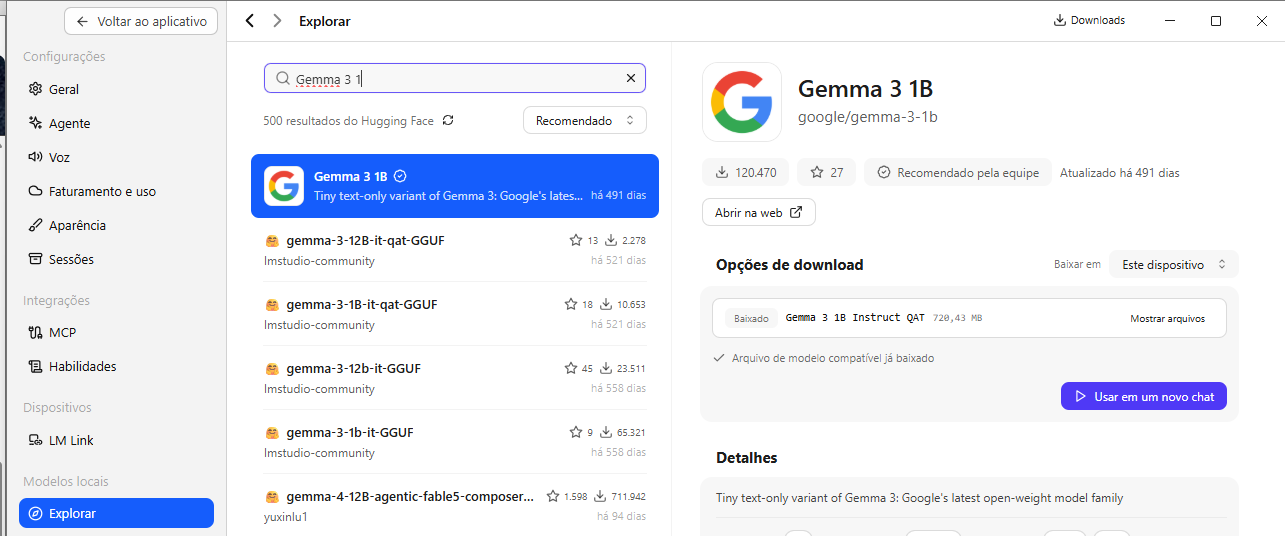The width and height of the screenshot is (1285, 536).
Task: Click Usar em um novo chat
Action: click(x=1144, y=396)
